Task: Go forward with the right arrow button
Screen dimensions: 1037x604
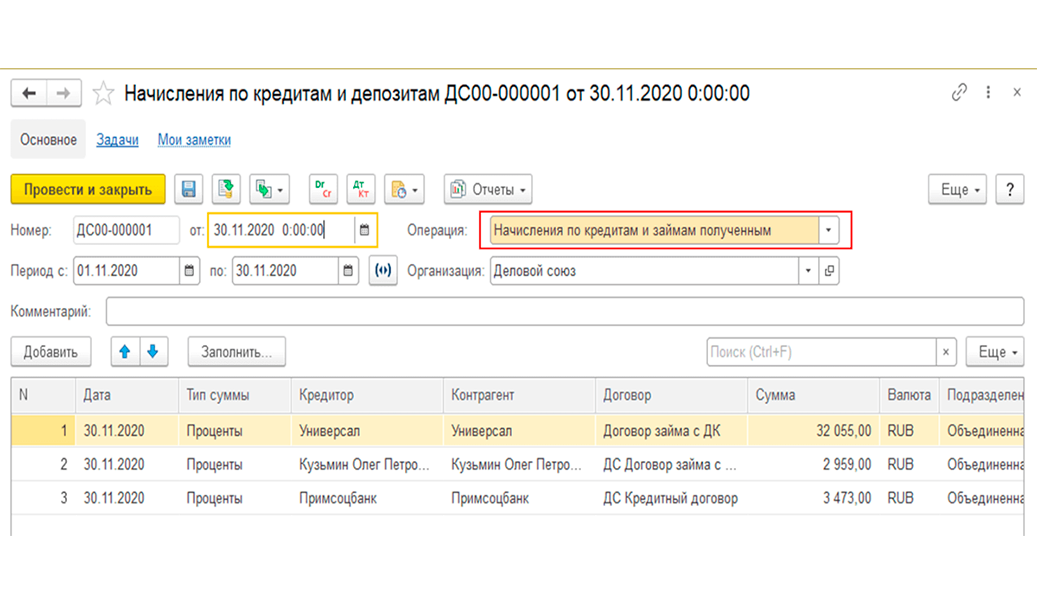Action: [x=64, y=93]
